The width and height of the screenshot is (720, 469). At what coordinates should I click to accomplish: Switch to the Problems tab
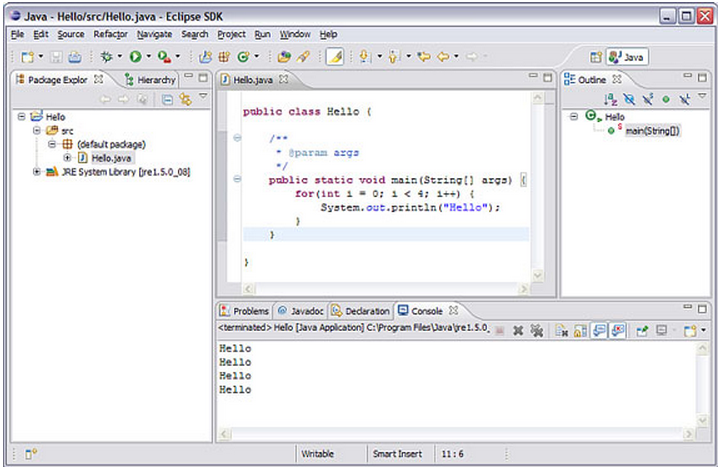coord(244,311)
